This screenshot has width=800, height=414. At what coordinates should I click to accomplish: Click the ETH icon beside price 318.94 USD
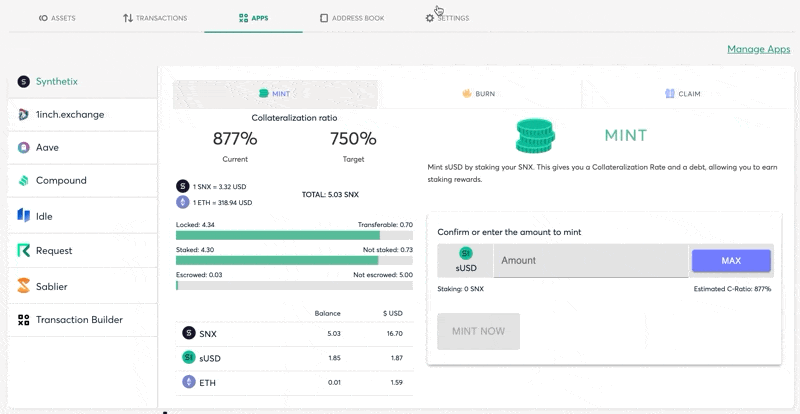point(183,202)
